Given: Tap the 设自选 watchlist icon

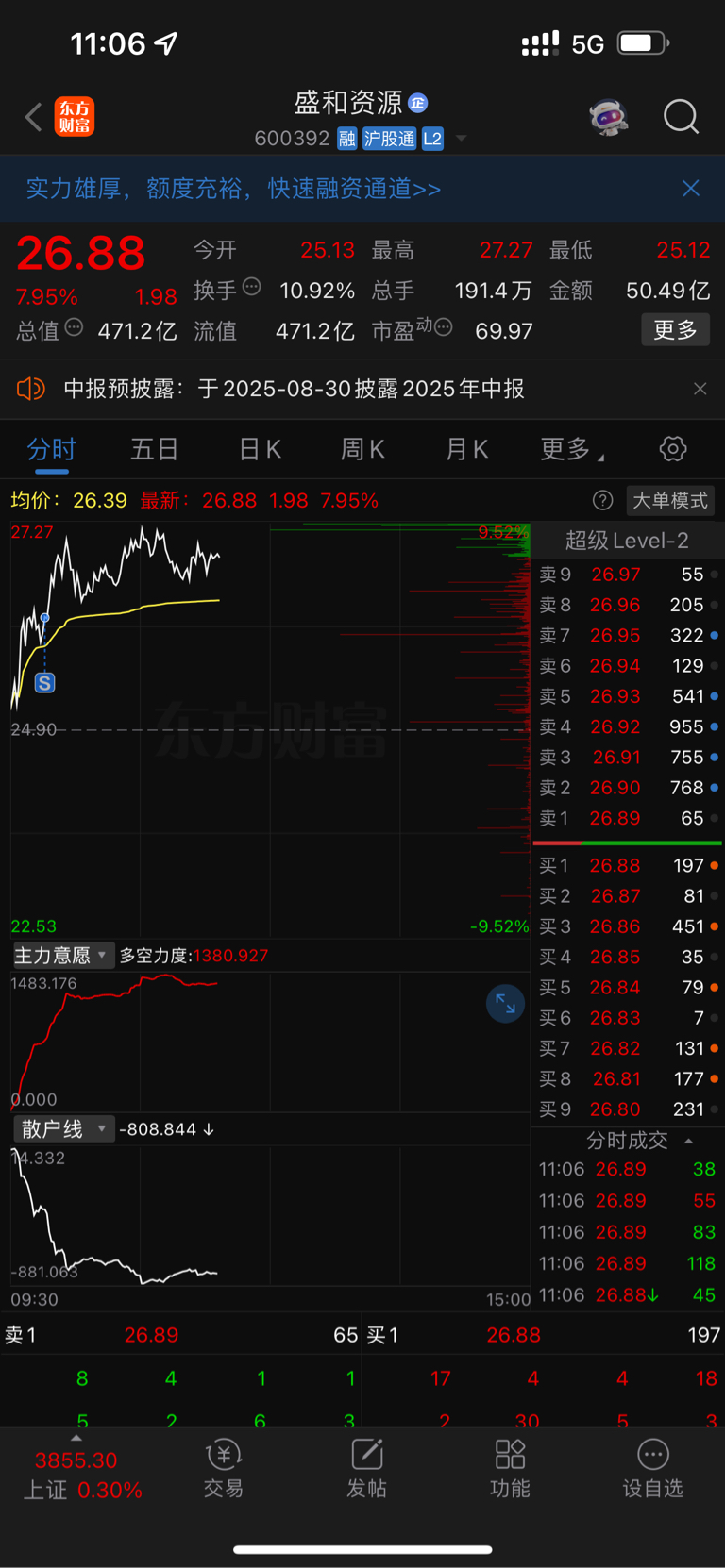Looking at the screenshot, I should [652, 1468].
